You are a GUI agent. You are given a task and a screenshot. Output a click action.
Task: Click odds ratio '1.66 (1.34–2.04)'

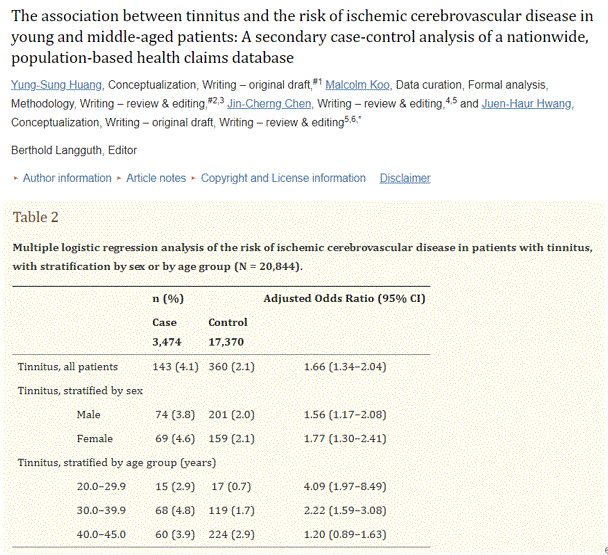tap(345, 367)
